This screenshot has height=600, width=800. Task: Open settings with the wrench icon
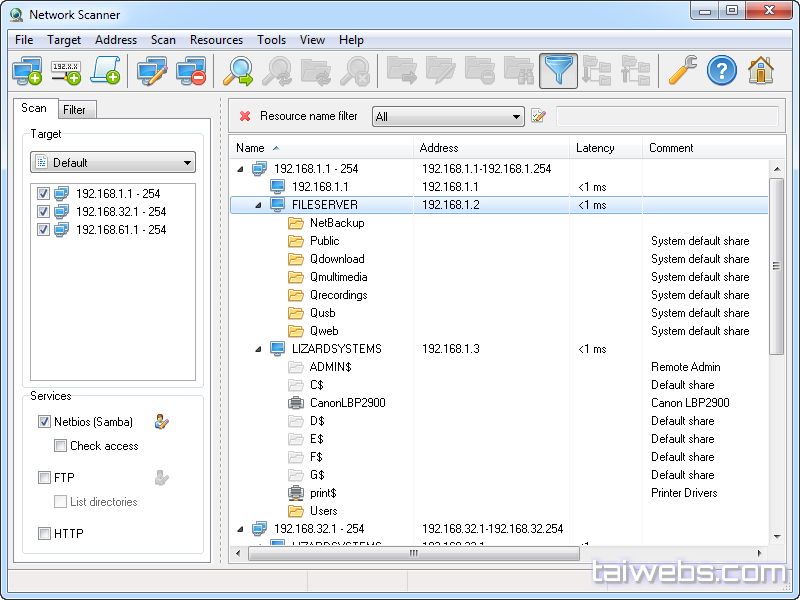click(x=683, y=71)
